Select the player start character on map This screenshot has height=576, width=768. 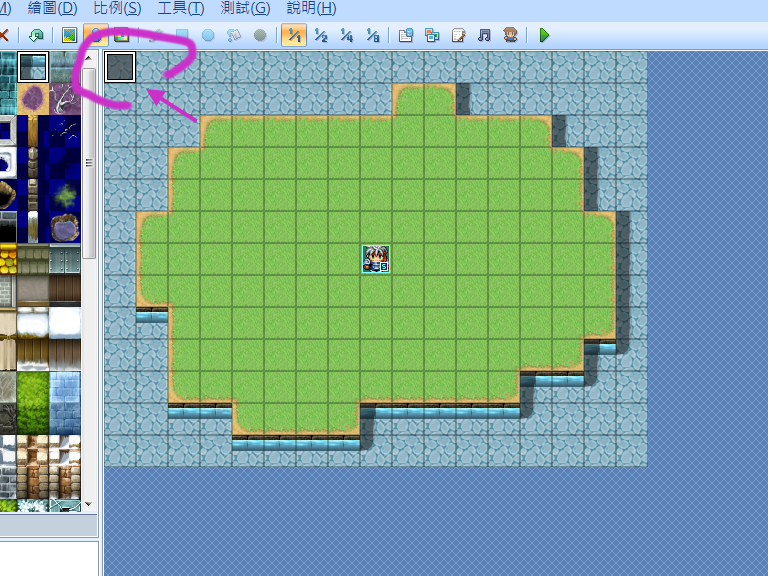click(376, 259)
